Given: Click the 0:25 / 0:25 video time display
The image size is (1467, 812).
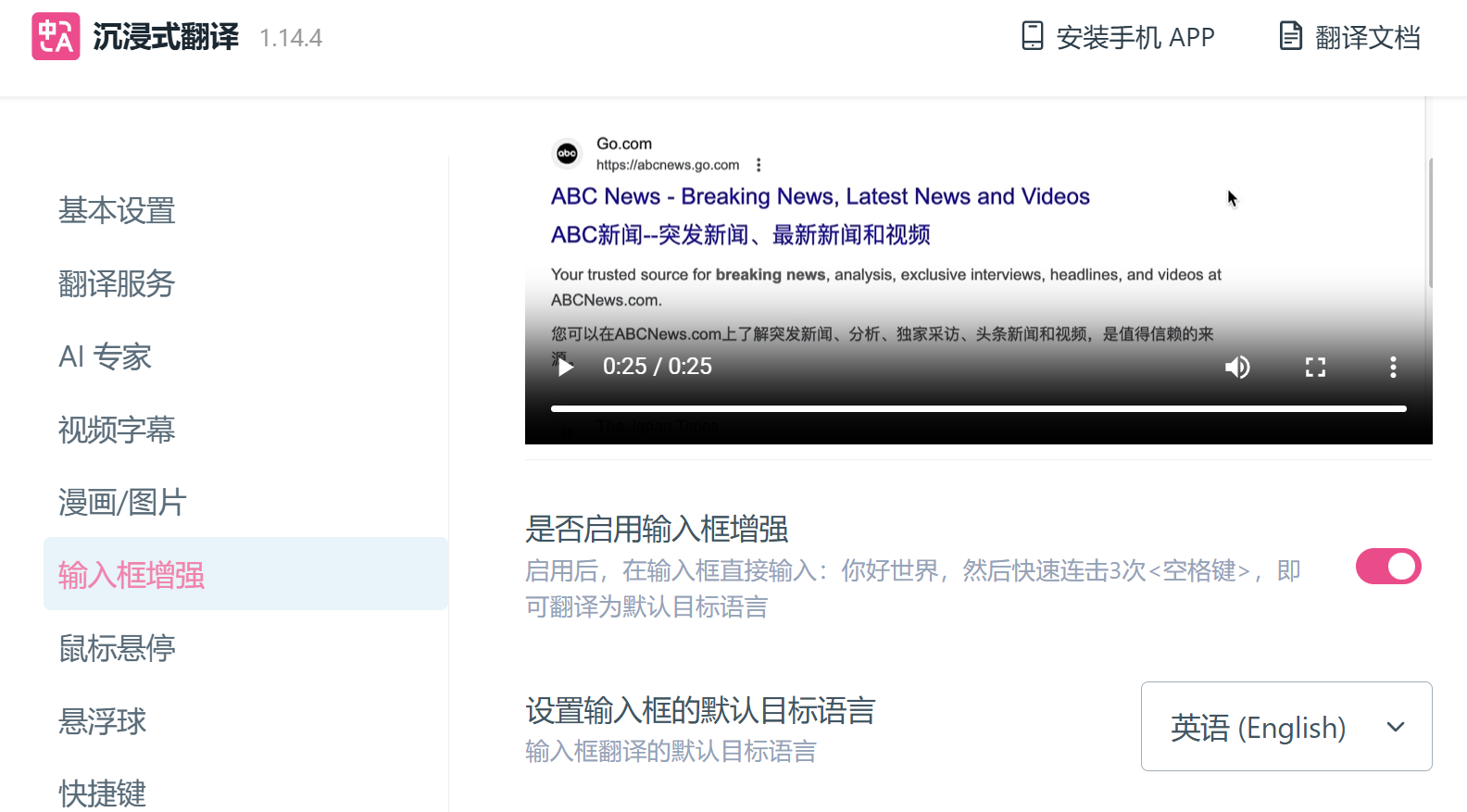Looking at the screenshot, I should pyautogui.click(x=658, y=367).
